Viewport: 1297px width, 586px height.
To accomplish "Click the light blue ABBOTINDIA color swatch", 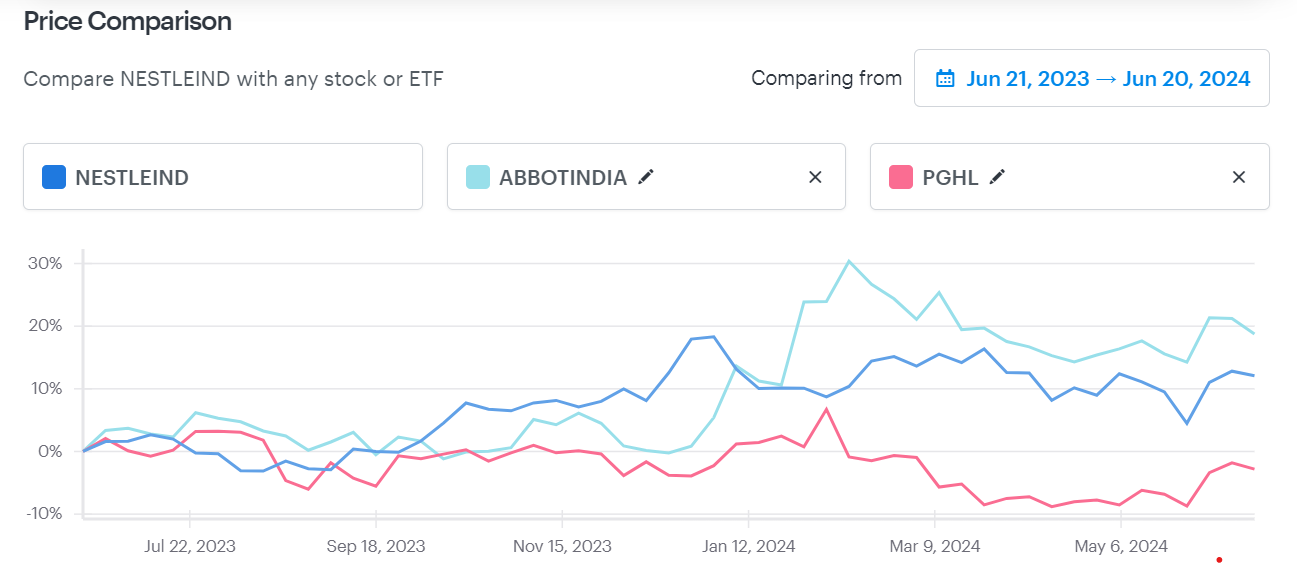I will point(478,177).
